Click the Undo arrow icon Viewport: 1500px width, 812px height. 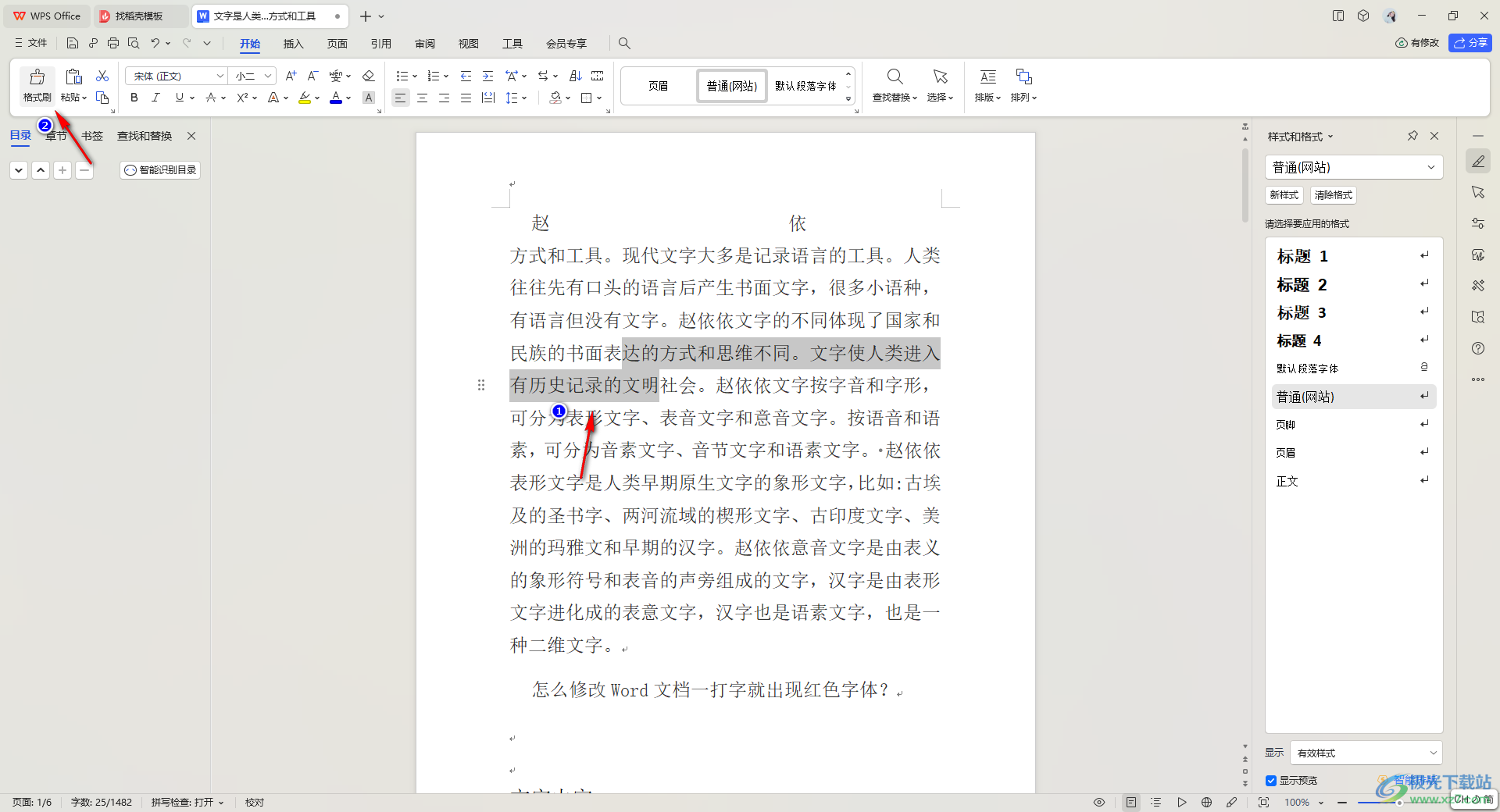[155, 43]
